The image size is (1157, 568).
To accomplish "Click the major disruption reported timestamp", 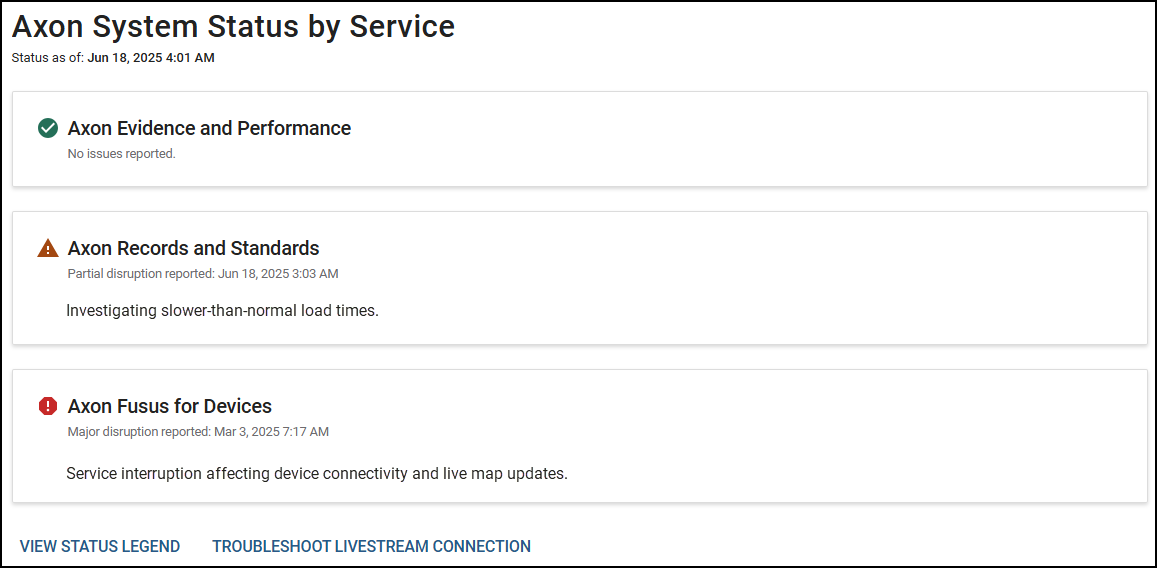I will point(198,432).
